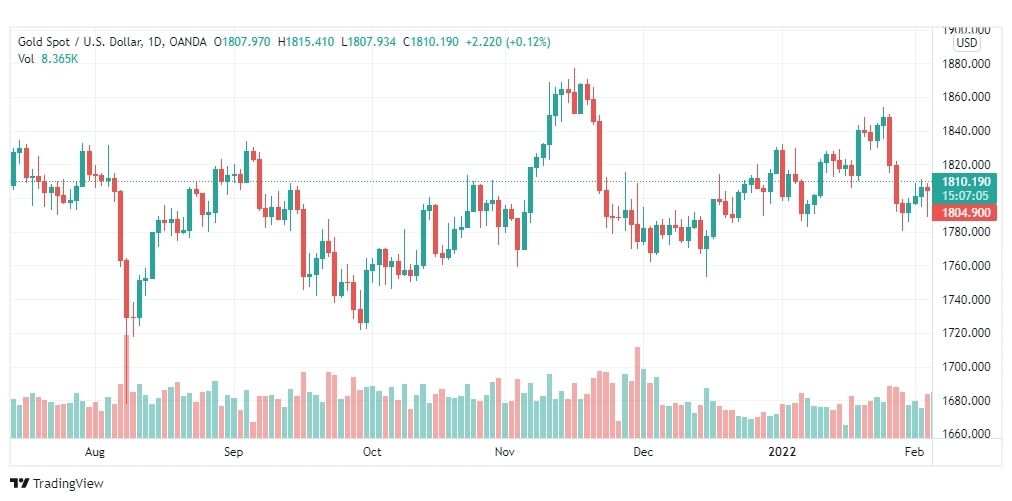Click the tallest volume bar near December
The width and height of the screenshot is (1012, 501).
pos(637,393)
